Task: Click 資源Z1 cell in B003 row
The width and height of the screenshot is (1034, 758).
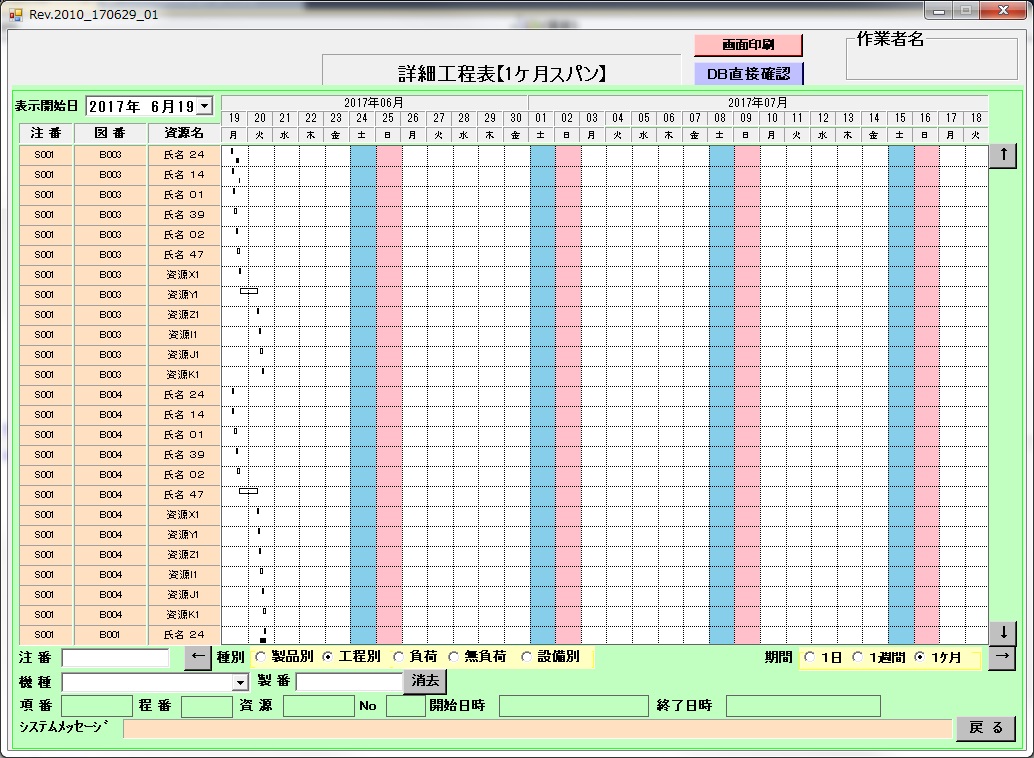Action: pyautogui.click(x=184, y=315)
